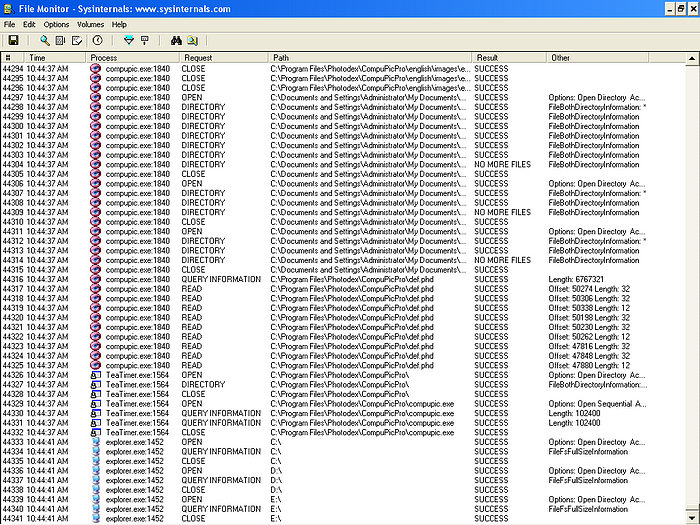The height and width of the screenshot is (525, 700).
Task: Click explorer icon on row 44333
Action: tap(96, 442)
